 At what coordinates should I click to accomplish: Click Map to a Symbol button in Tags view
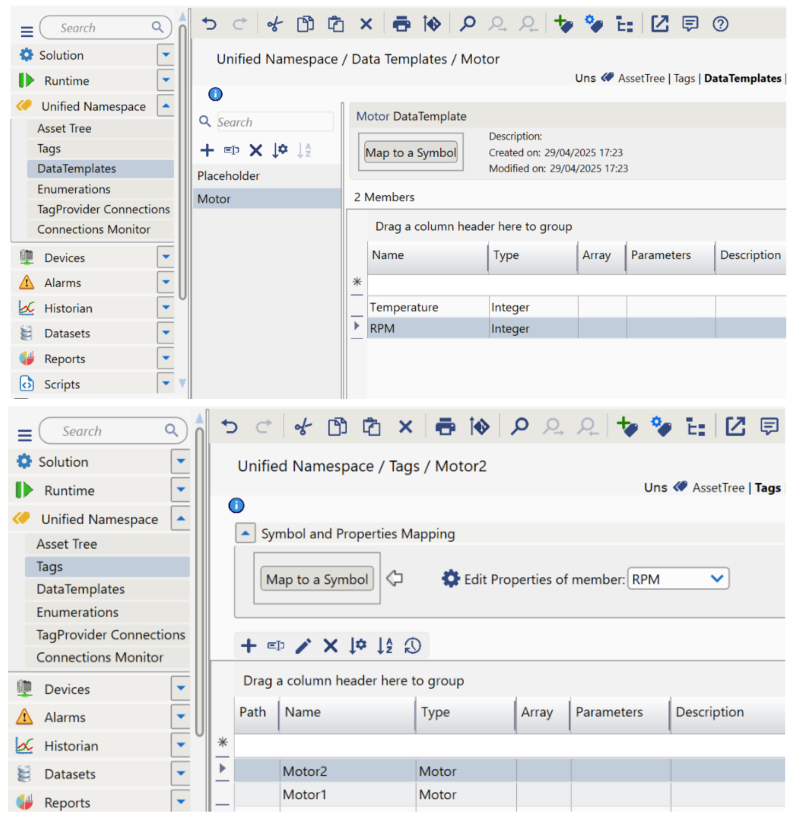[x=317, y=579]
